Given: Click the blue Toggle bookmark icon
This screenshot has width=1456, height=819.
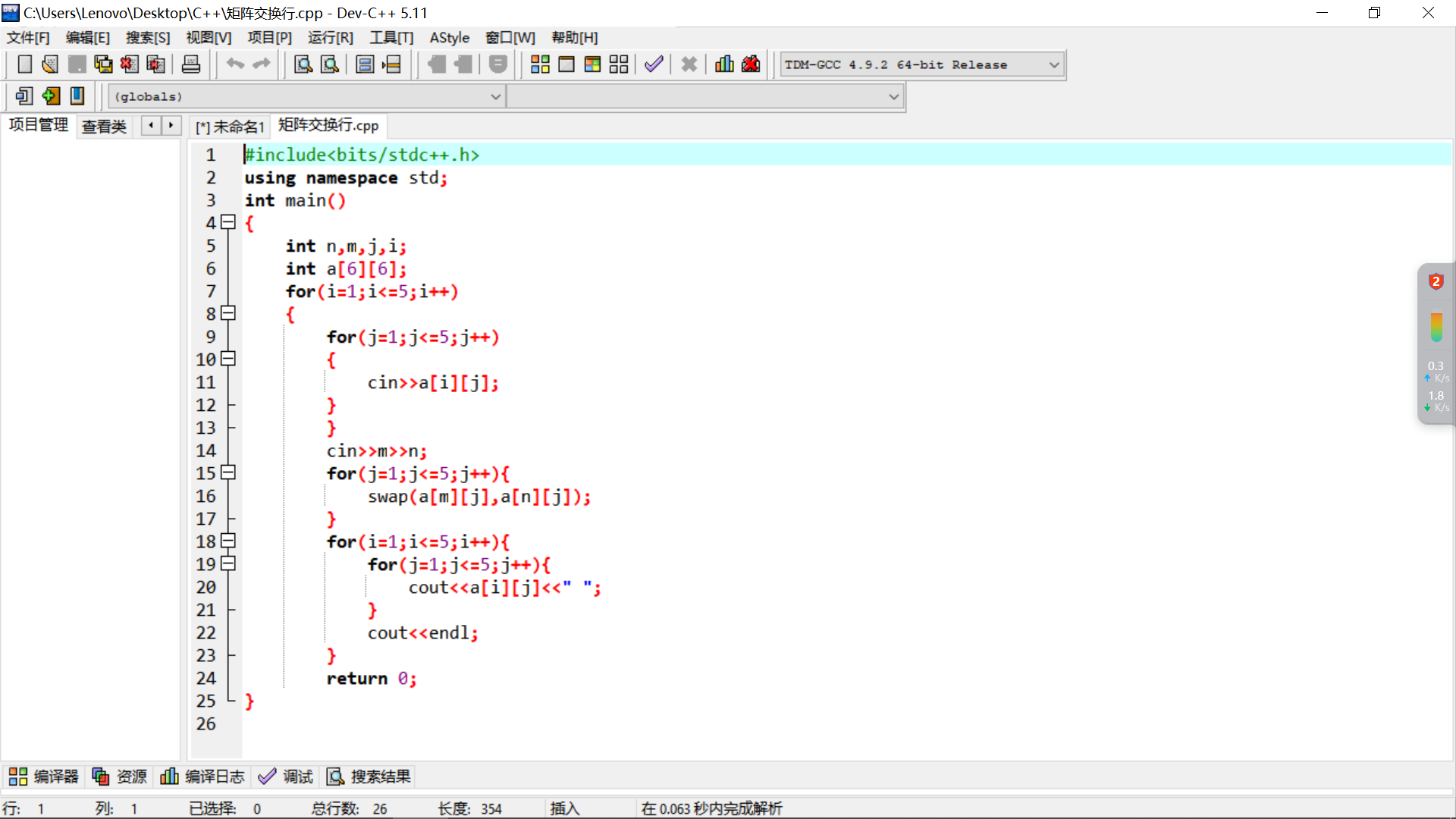Looking at the screenshot, I should coord(77,96).
